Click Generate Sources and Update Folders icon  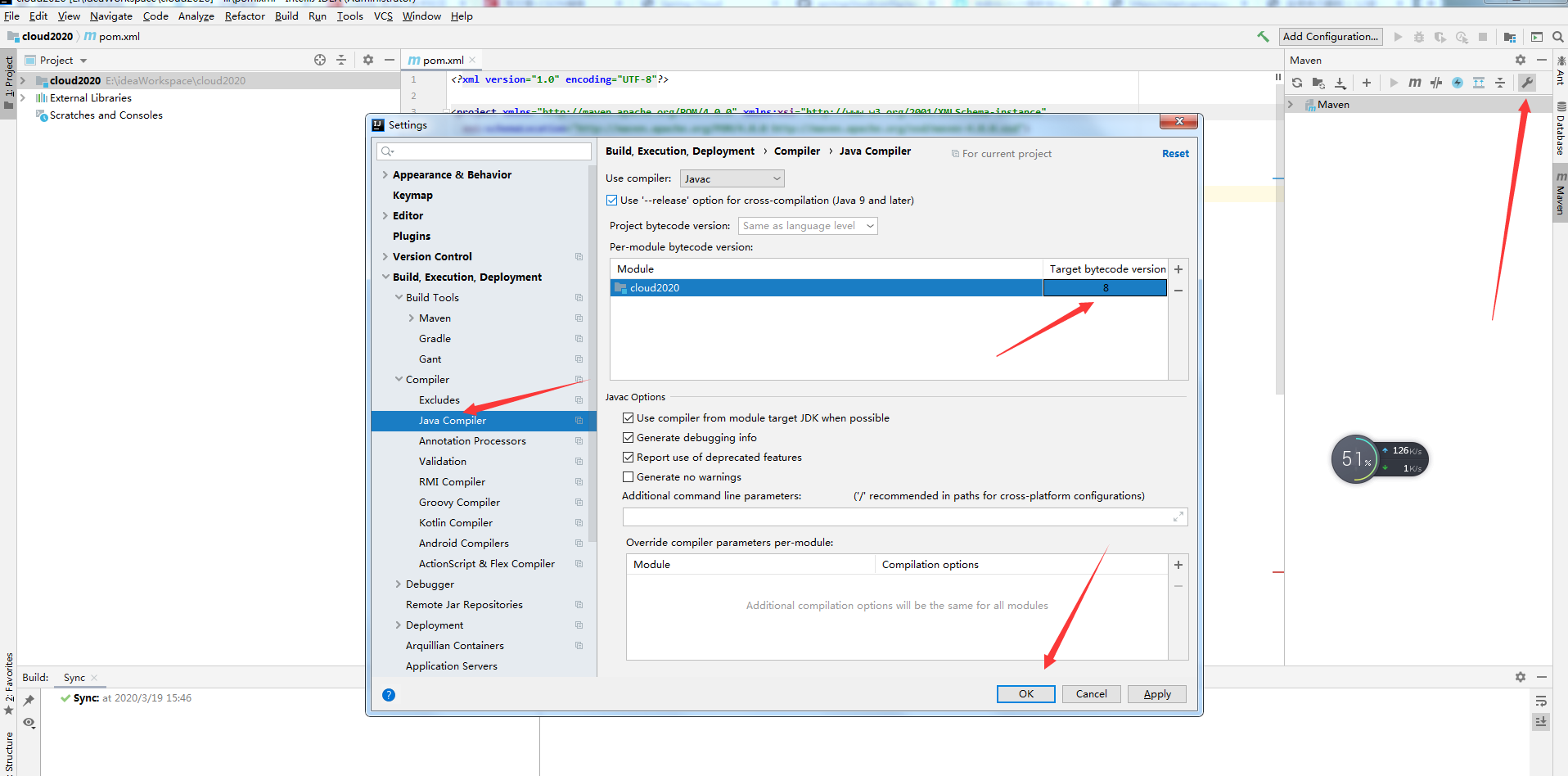(x=1318, y=83)
